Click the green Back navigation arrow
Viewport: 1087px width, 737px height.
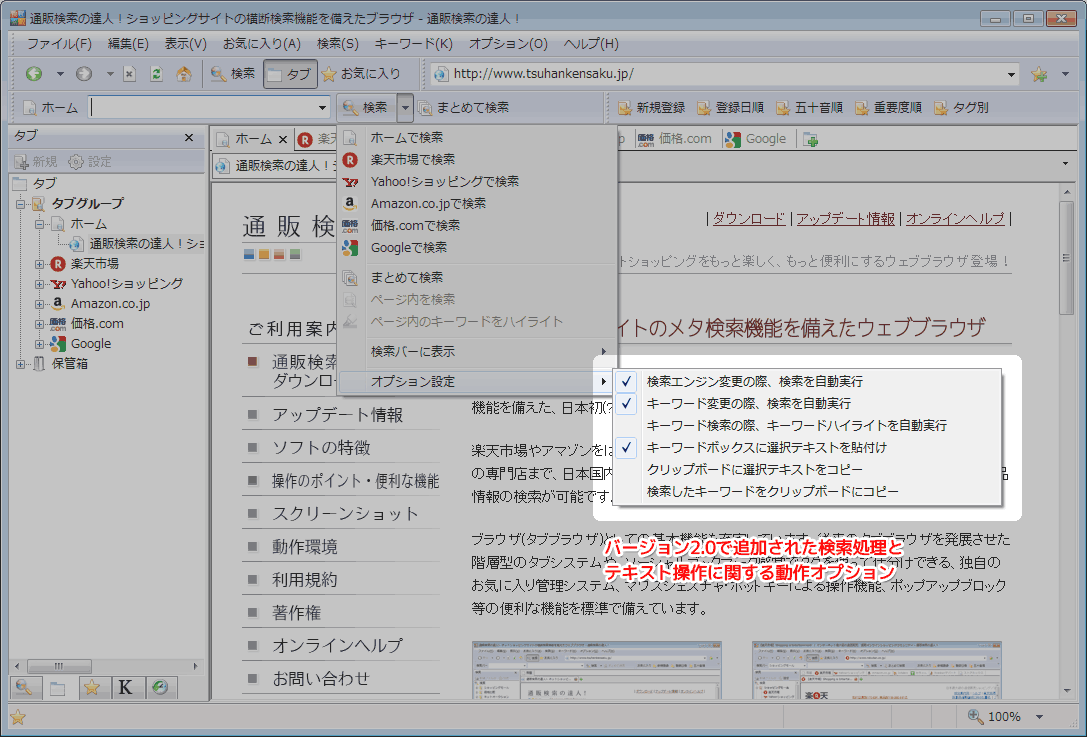click(33, 74)
